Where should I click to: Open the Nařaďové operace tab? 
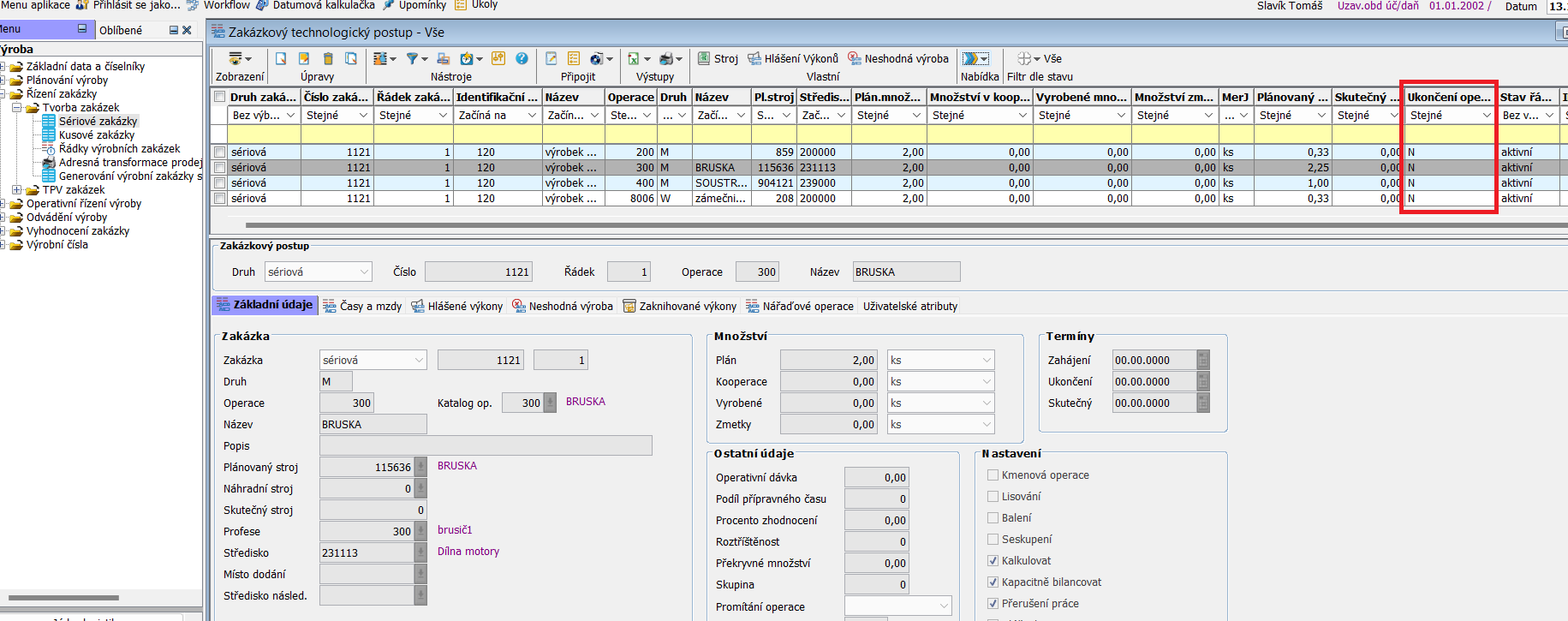click(x=800, y=306)
